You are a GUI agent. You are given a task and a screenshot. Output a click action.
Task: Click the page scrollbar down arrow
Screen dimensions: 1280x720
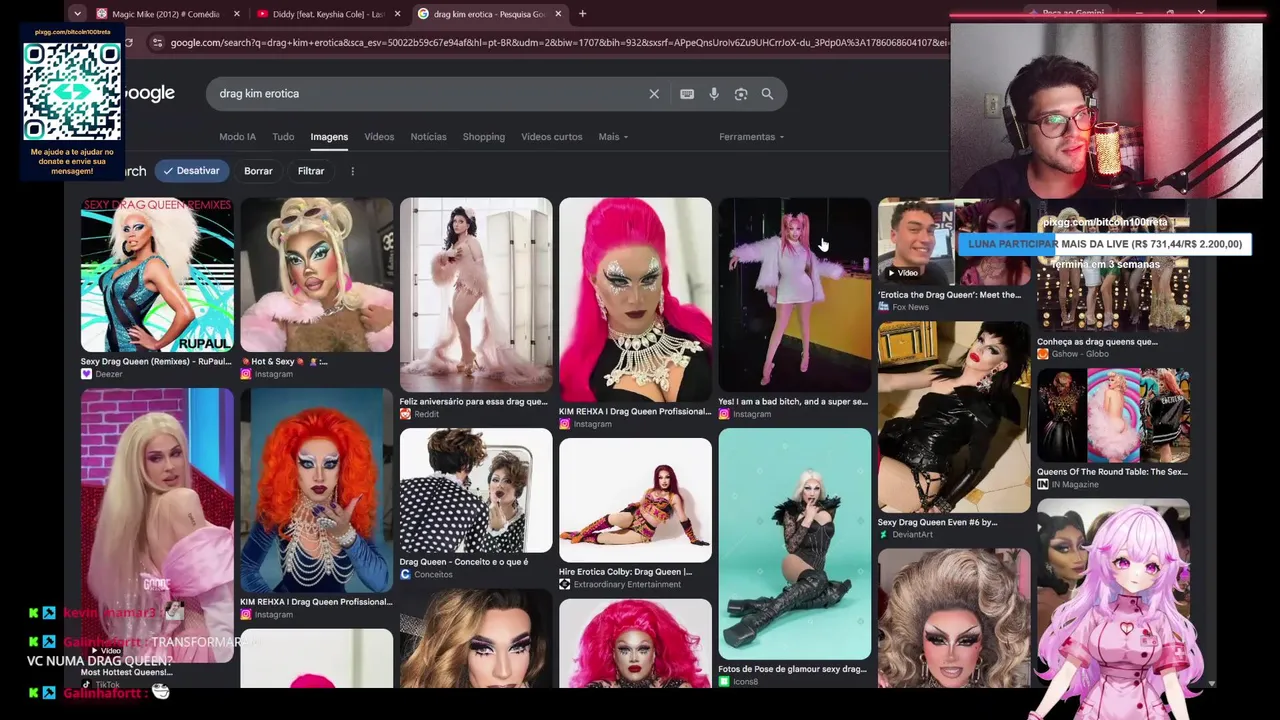[1211, 684]
